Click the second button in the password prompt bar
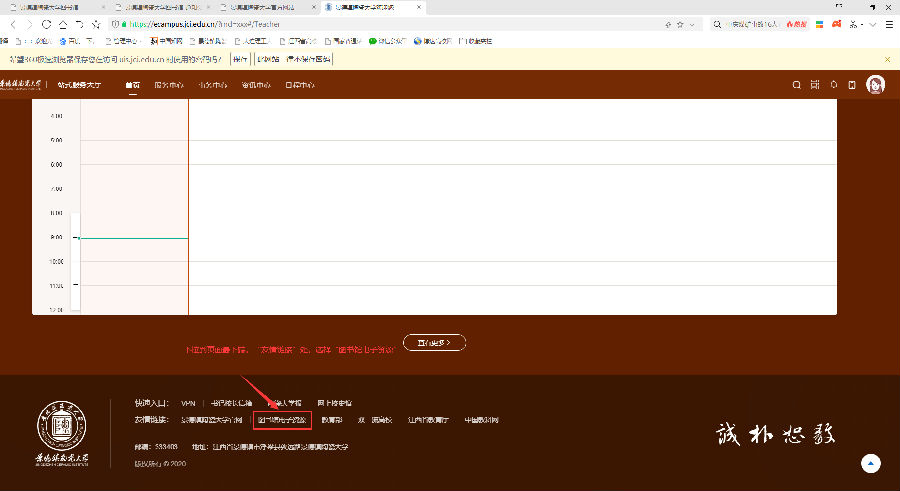900x491 pixels. pyautogui.click(x=293, y=59)
